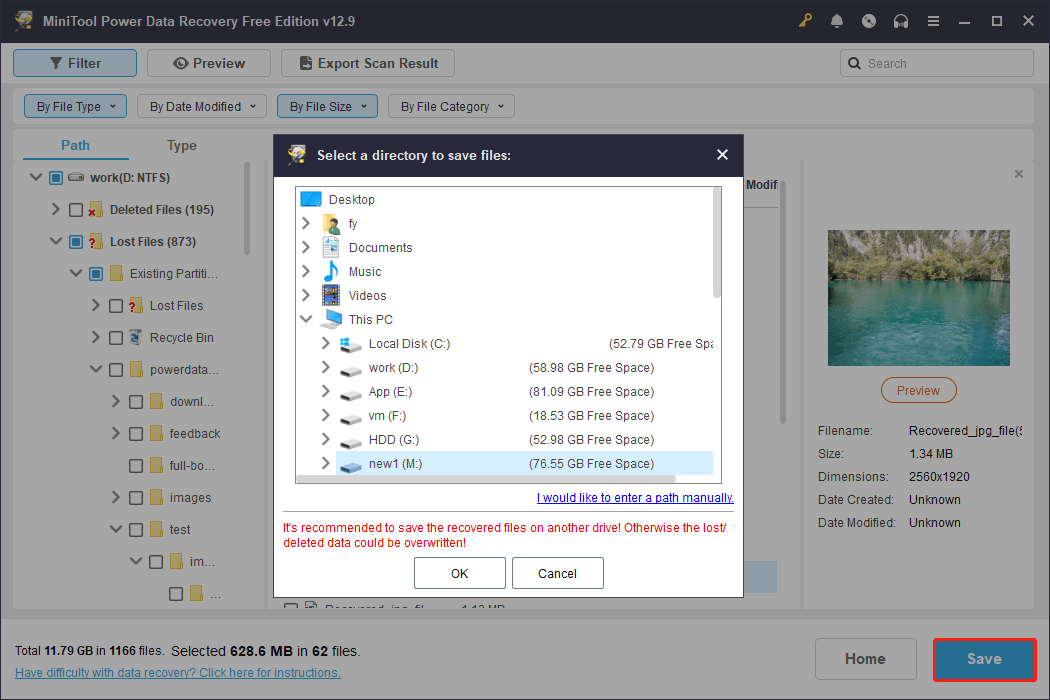Image resolution: width=1050 pixels, height=700 pixels.
Task: Open the notification bell icon
Action: (836, 21)
